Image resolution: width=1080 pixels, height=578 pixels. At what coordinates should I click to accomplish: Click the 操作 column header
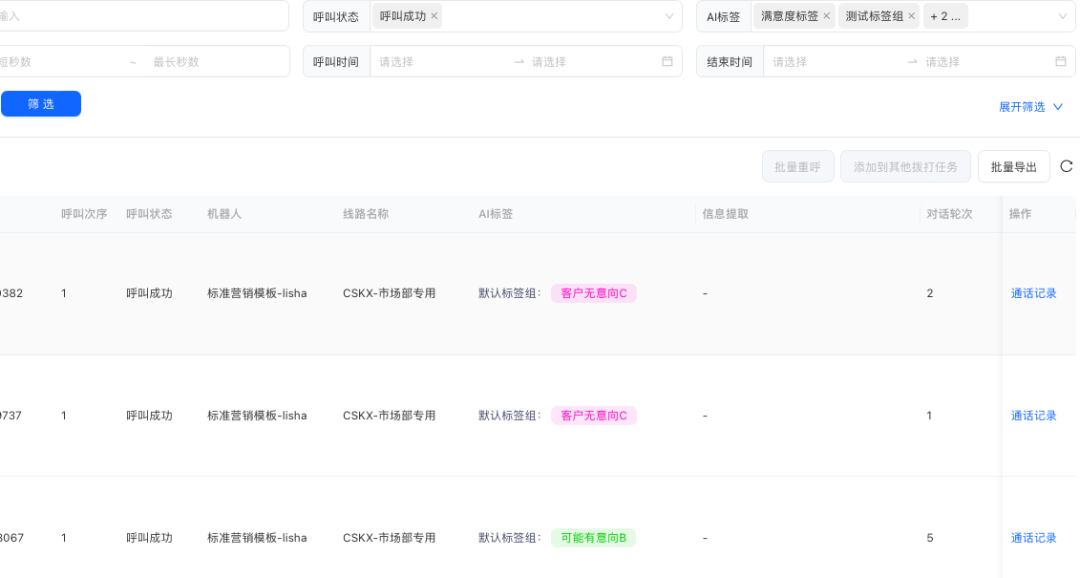[1020, 214]
